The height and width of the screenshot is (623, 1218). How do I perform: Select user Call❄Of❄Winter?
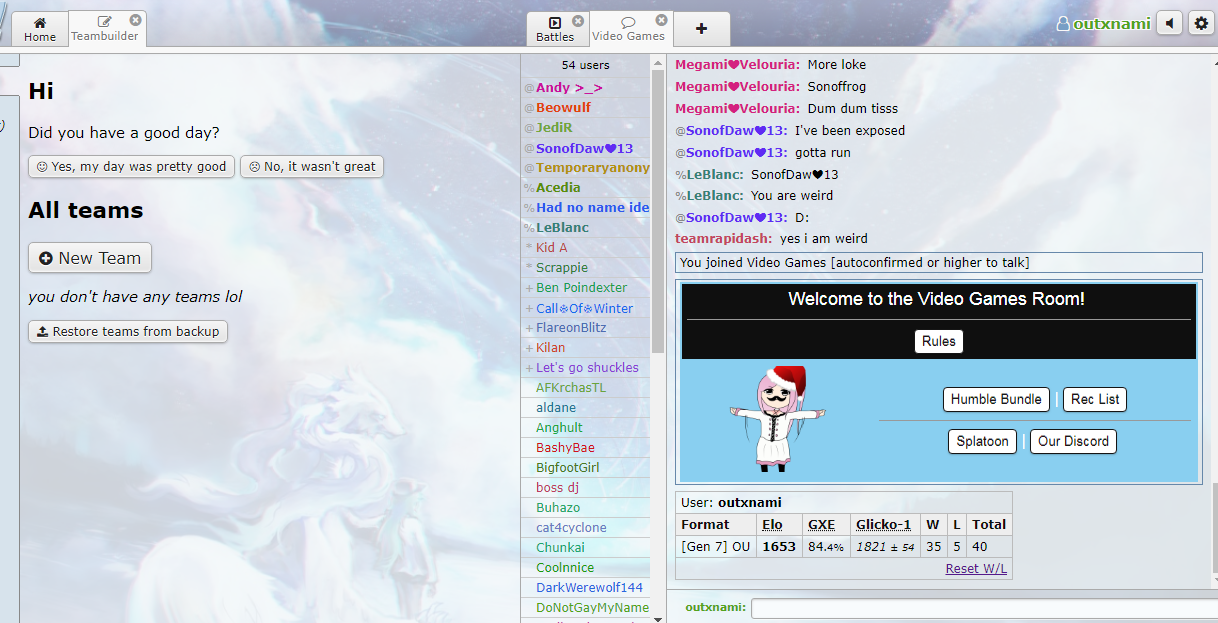point(586,308)
